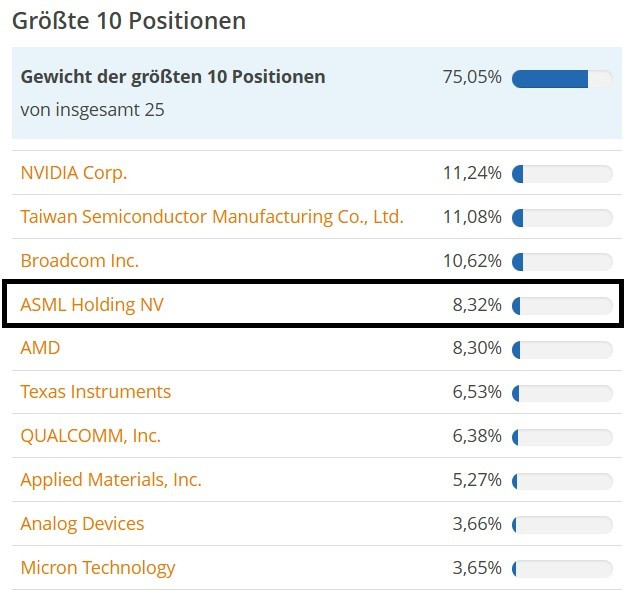Viewport: 628px width, 590px height.
Task: Click the 11,08% weight bar for Taiwan Semiconductor
Action: pyautogui.click(x=562, y=218)
